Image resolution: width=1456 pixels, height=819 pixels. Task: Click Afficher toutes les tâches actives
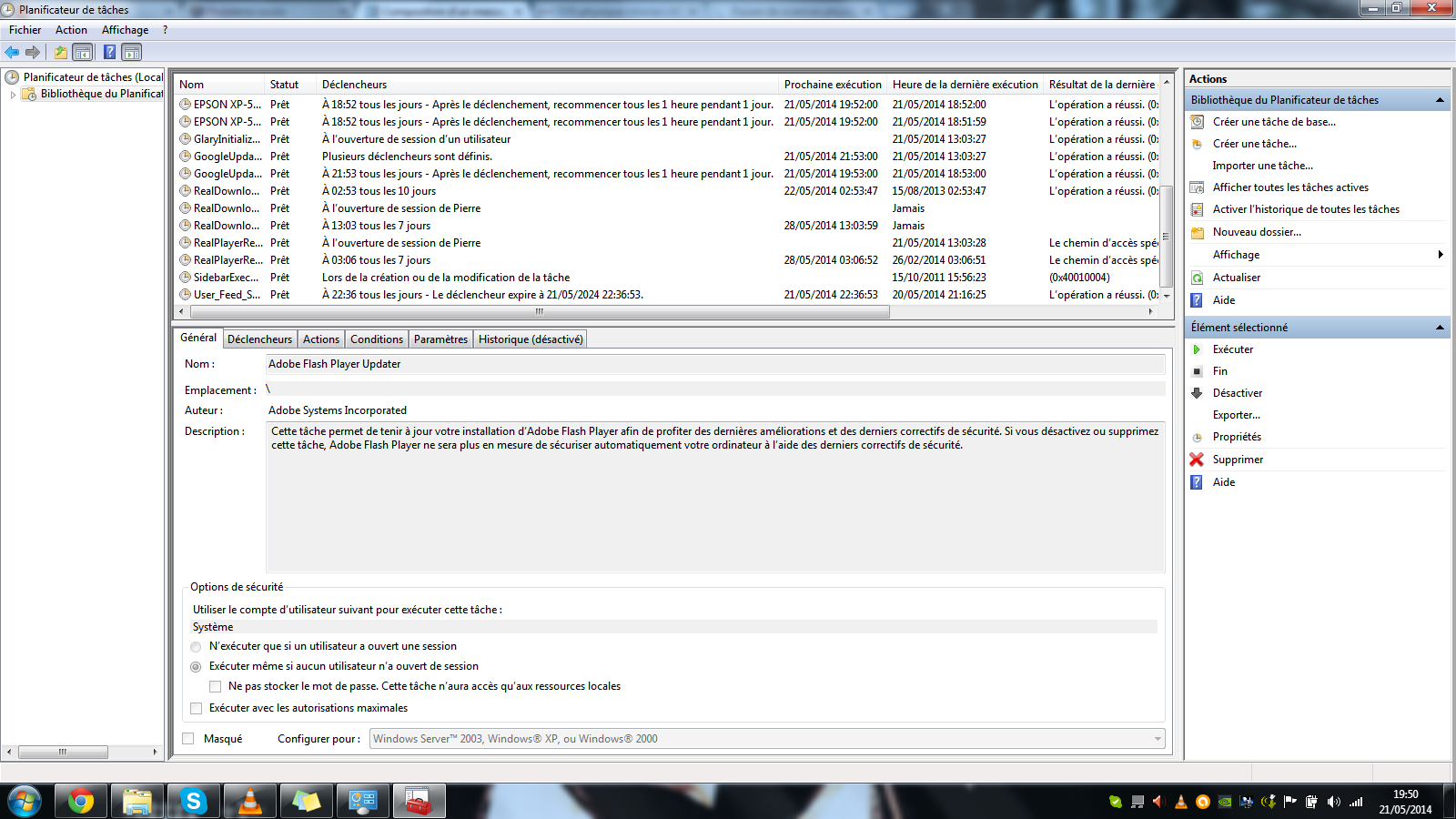coord(1289,187)
